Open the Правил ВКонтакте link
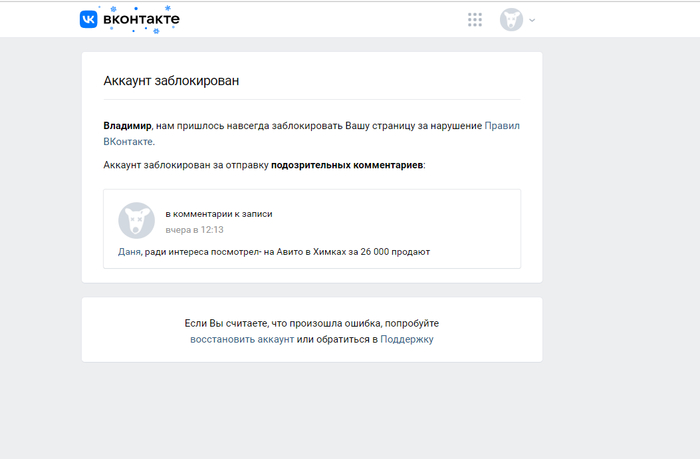The height and width of the screenshot is (459, 700). pos(502,126)
